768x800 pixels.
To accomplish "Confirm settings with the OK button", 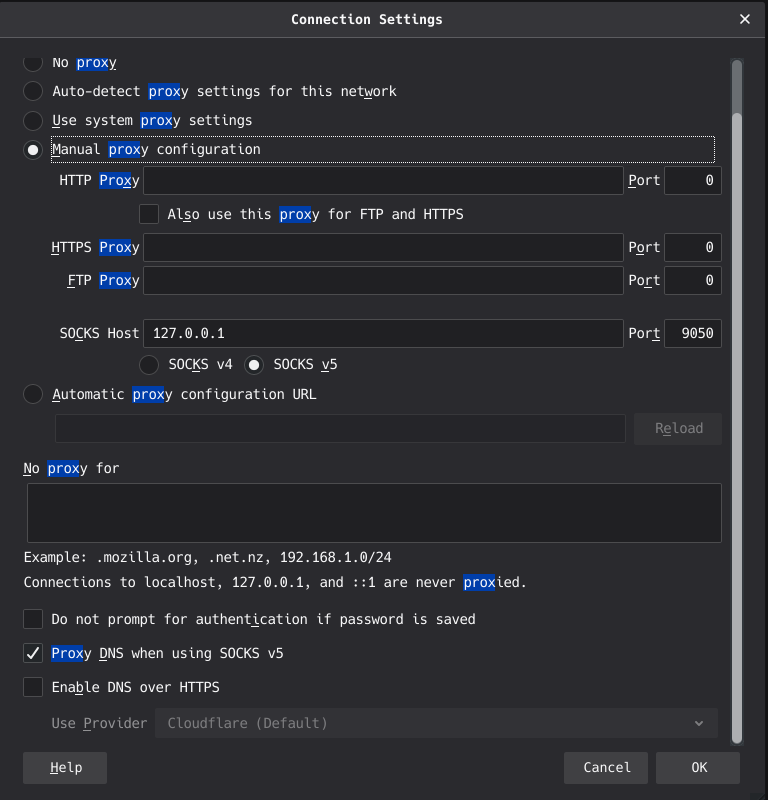I will click(698, 768).
